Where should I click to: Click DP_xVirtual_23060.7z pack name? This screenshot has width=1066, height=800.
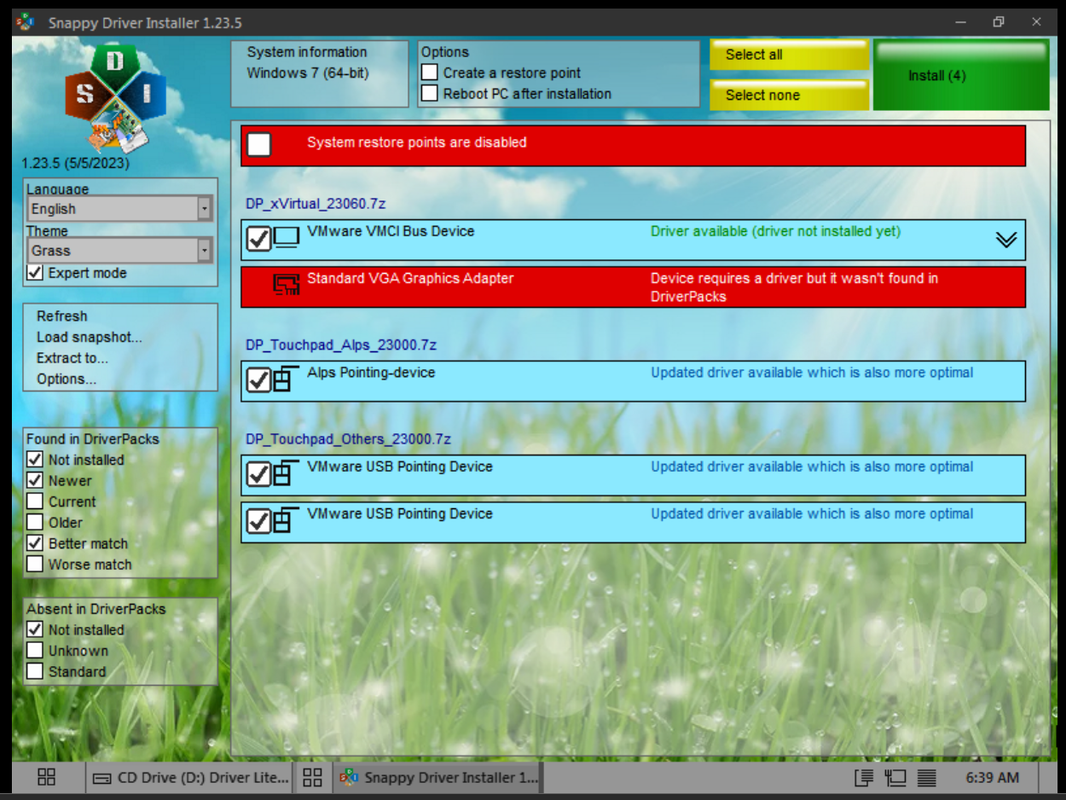point(315,204)
